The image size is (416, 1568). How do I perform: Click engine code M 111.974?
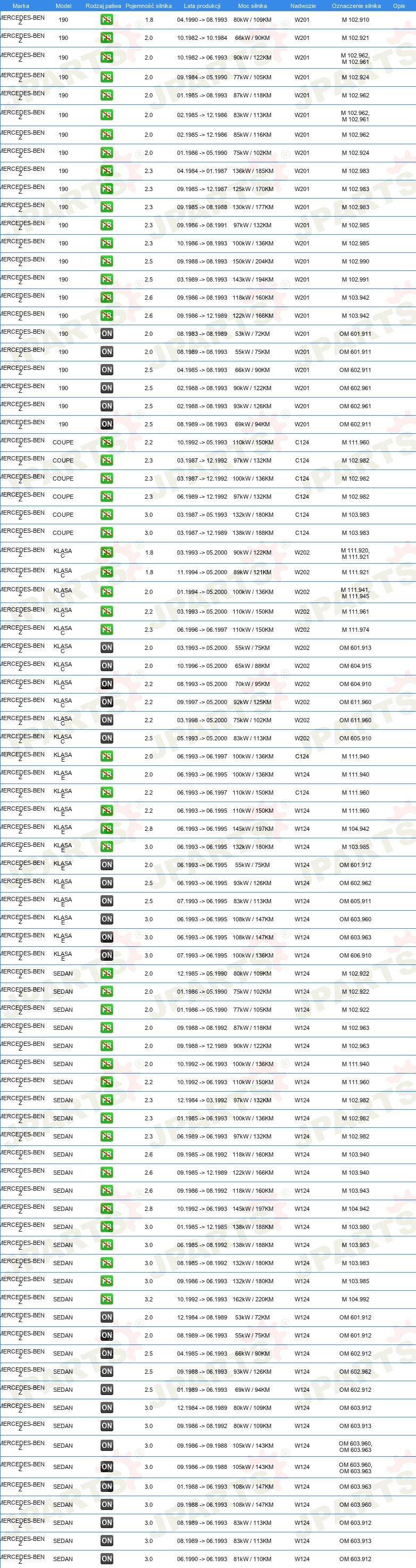[x=355, y=630]
